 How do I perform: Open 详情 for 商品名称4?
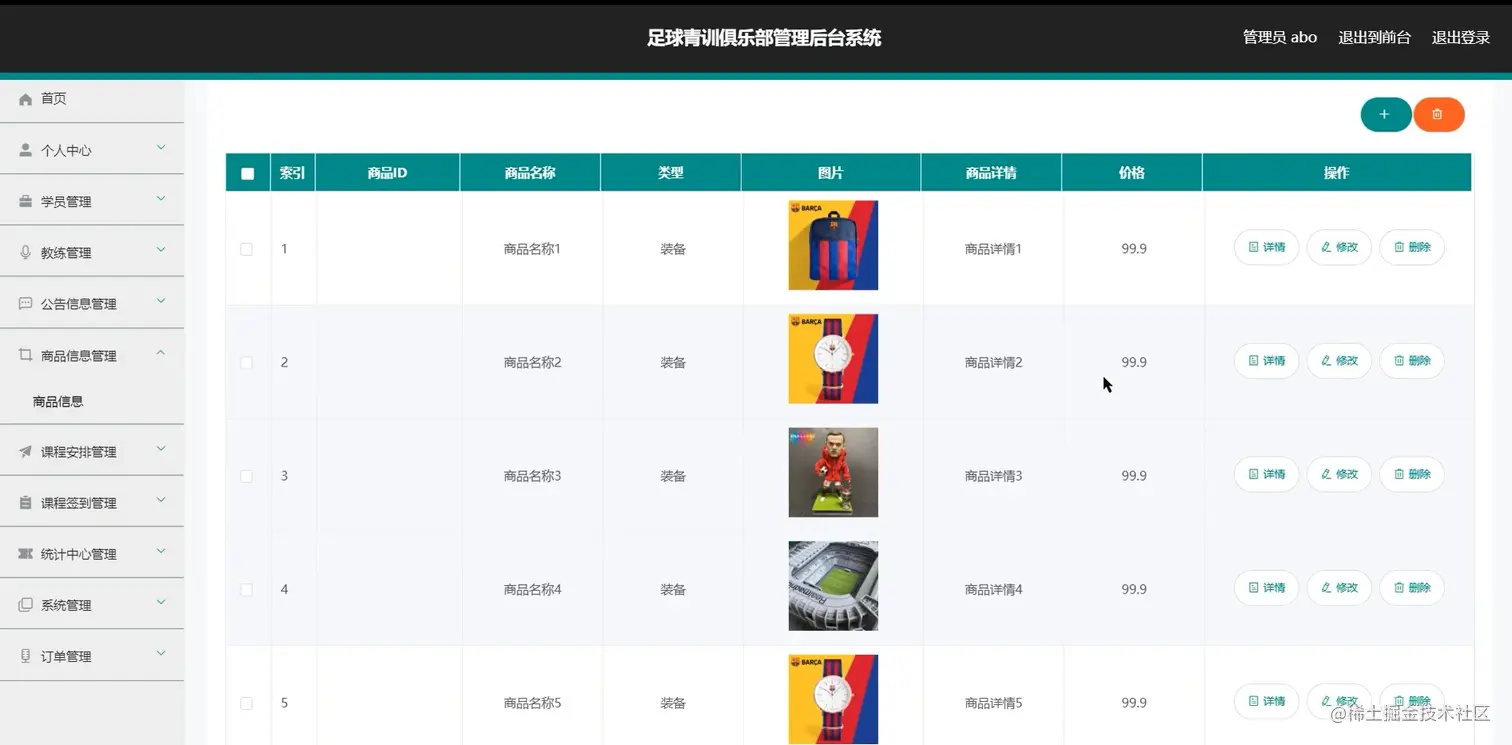point(1266,588)
